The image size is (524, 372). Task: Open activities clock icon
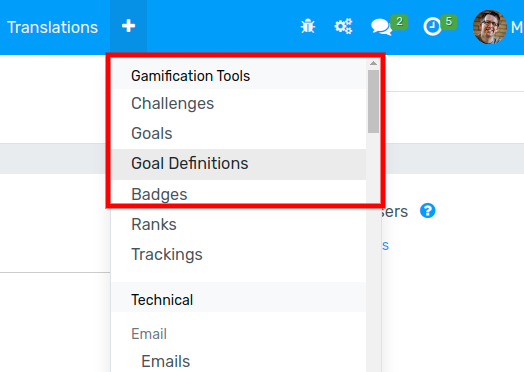point(432,27)
